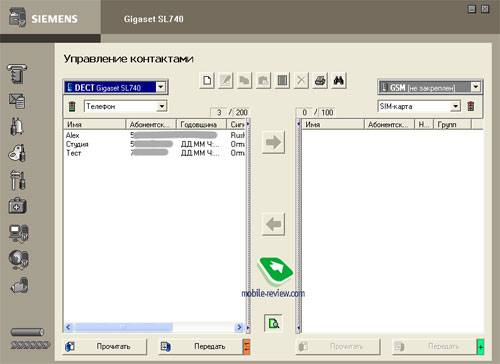
Task: Click the Имя column header in the right list
Action: click(x=333, y=124)
